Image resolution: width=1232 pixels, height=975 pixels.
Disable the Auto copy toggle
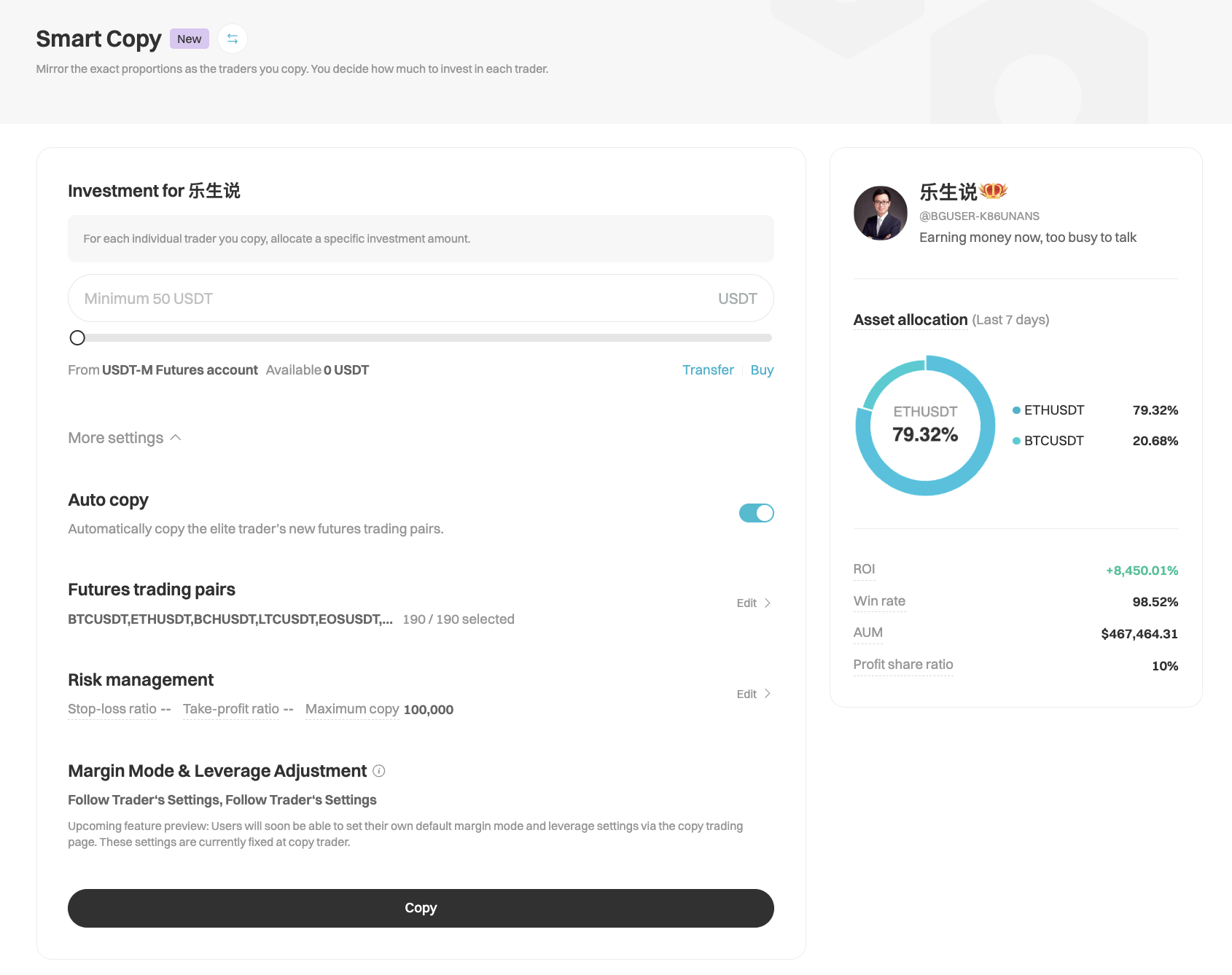coord(756,513)
